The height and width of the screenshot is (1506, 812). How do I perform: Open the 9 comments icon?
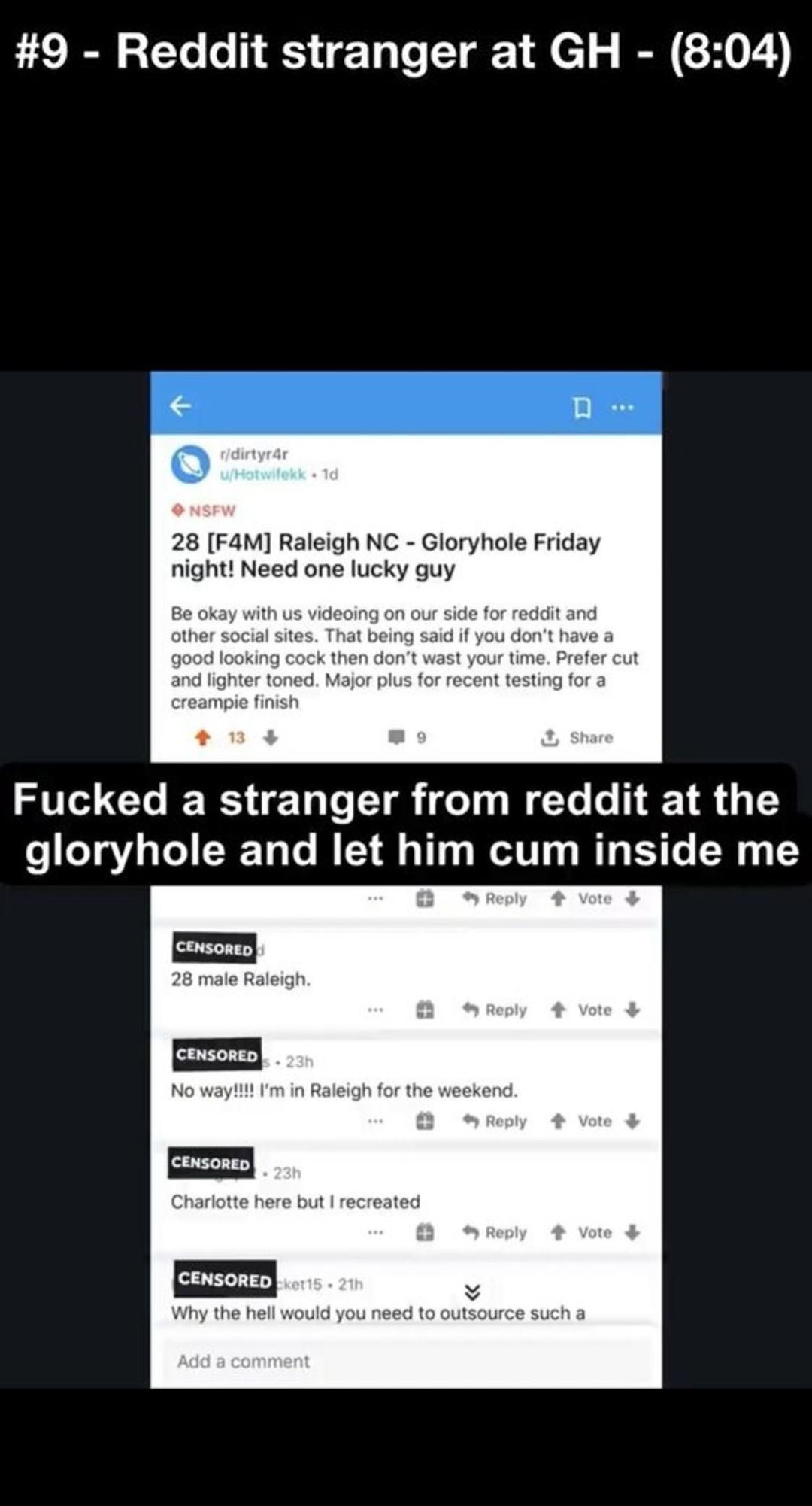point(396,737)
